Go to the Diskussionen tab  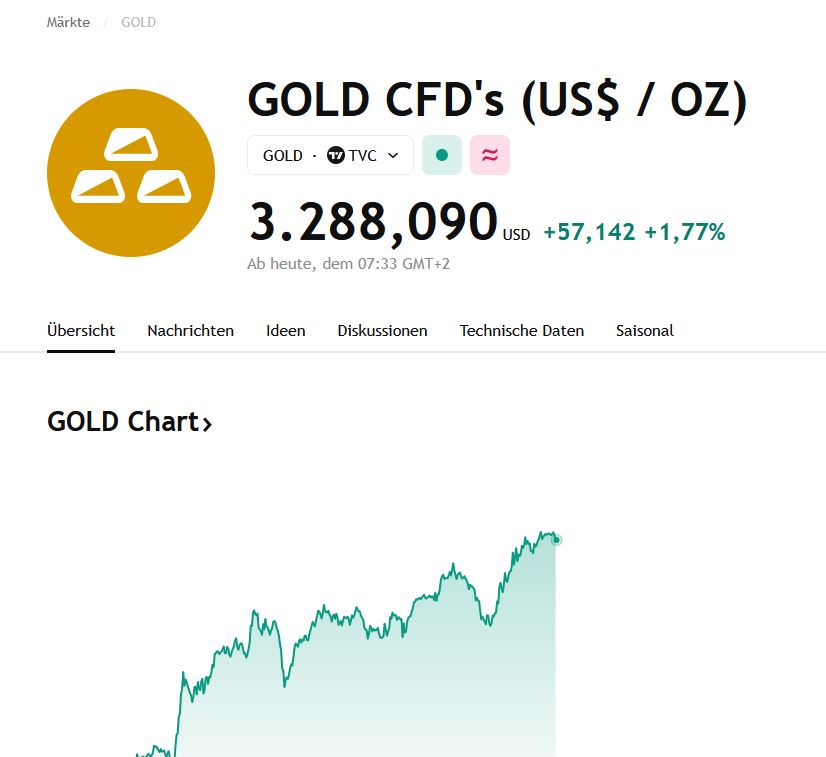[382, 330]
